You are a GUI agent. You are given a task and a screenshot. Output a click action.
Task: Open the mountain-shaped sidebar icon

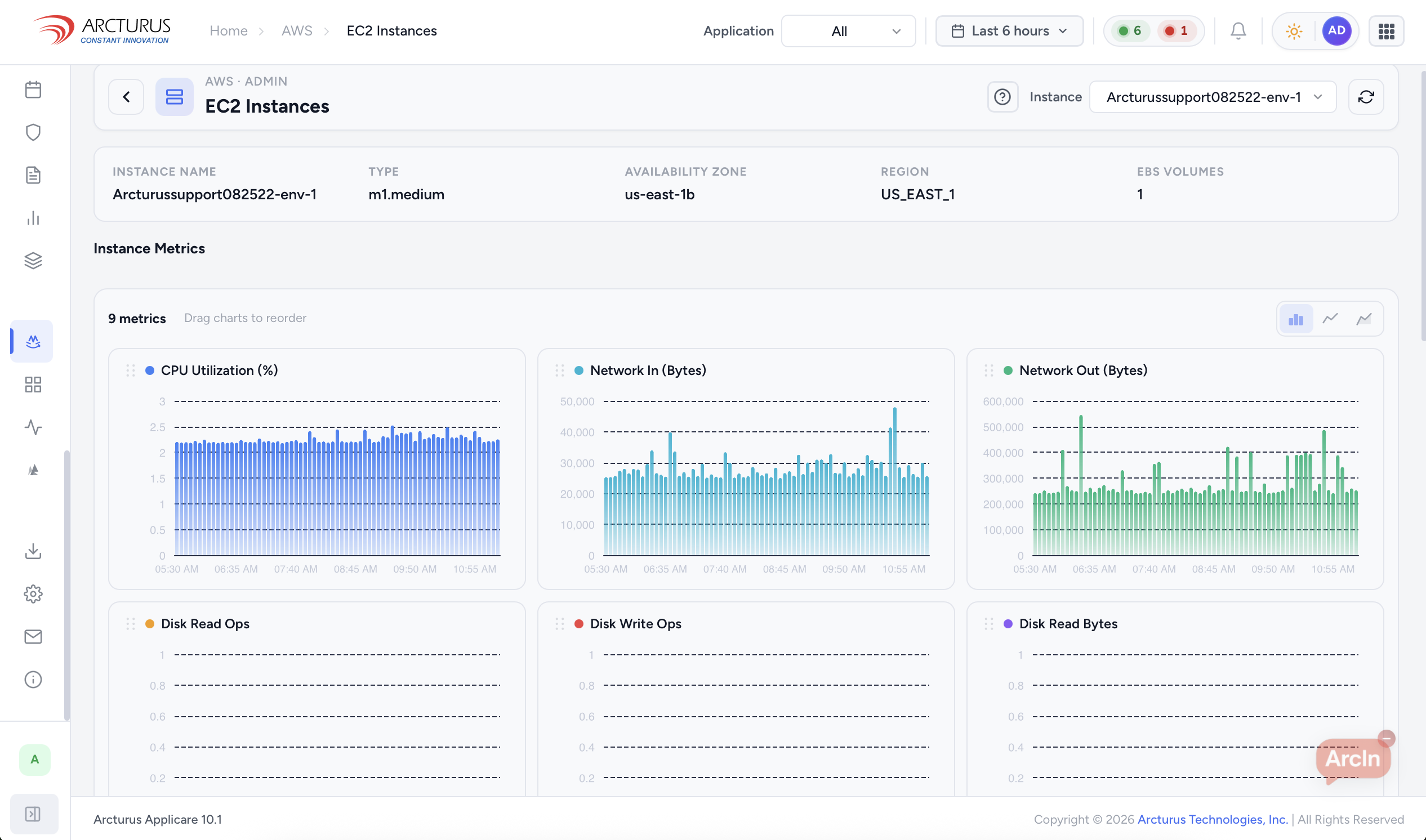(x=33, y=470)
